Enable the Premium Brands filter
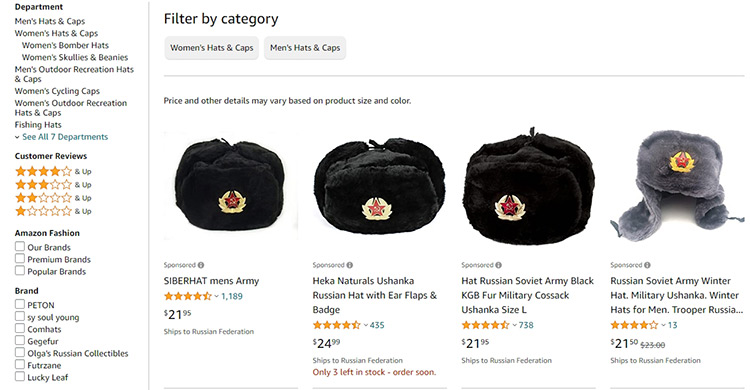Viewport: 750px width, 390px height. click(20, 258)
